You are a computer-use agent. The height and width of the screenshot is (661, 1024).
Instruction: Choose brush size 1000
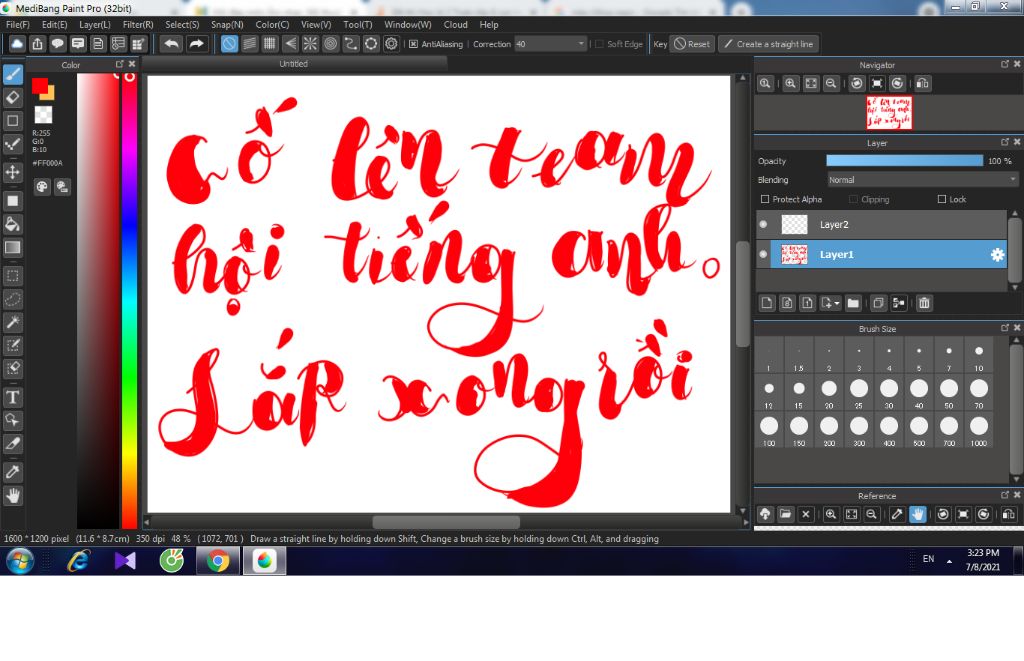tap(979, 430)
